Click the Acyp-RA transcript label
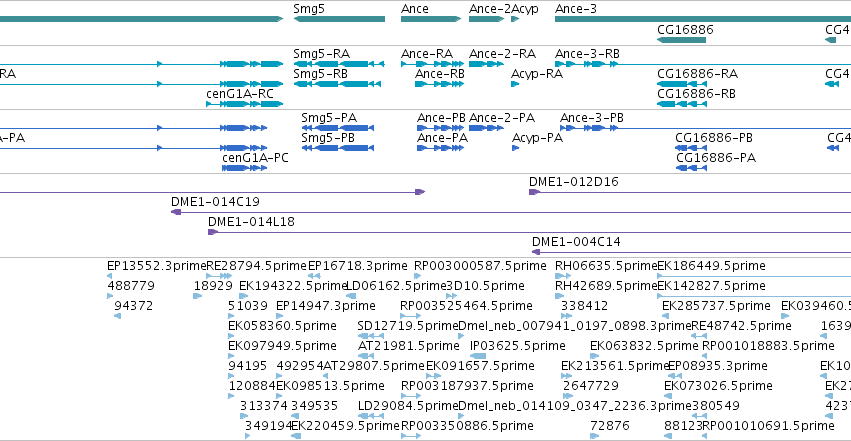Image resolution: width=851 pixels, height=441 pixels. click(x=537, y=74)
